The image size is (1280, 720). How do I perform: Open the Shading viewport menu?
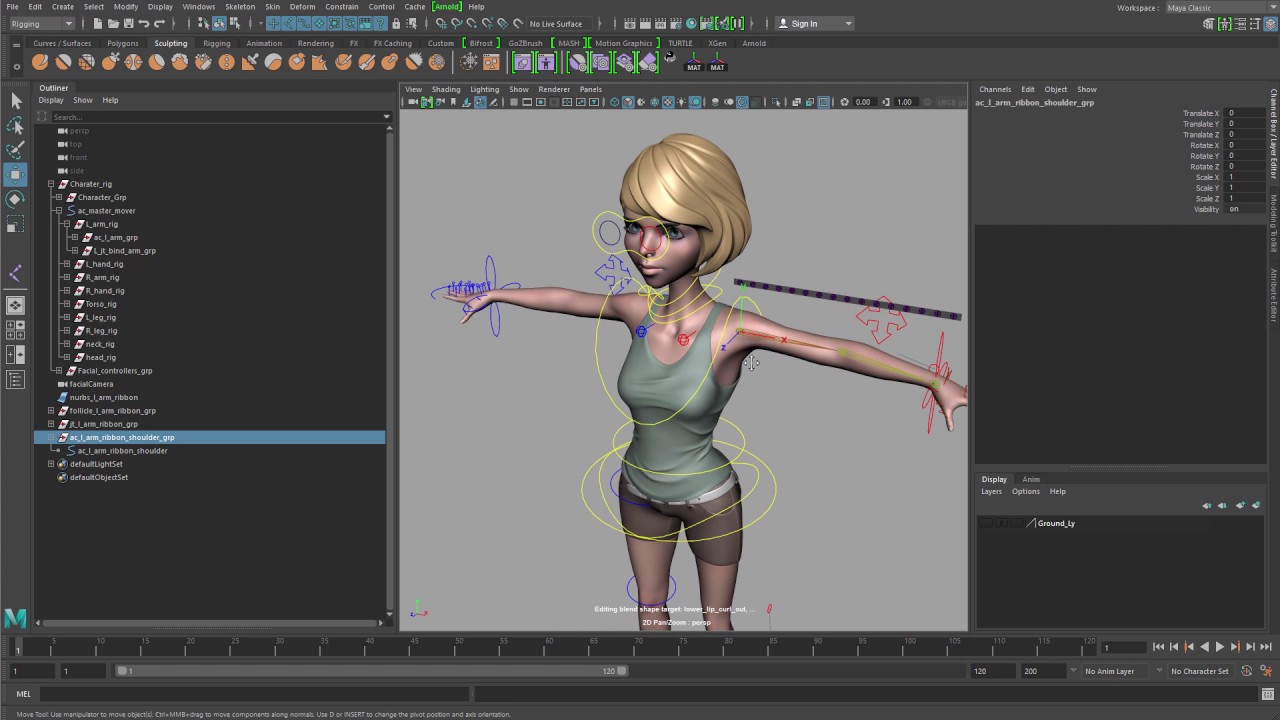coord(446,89)
